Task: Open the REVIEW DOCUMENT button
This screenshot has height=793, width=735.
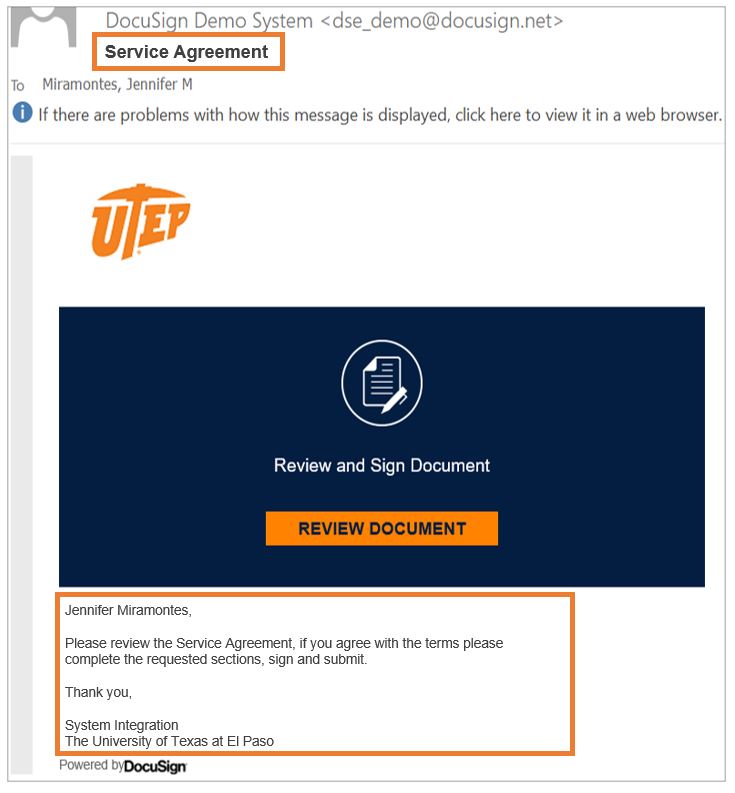Action: (x=382, y=528)
